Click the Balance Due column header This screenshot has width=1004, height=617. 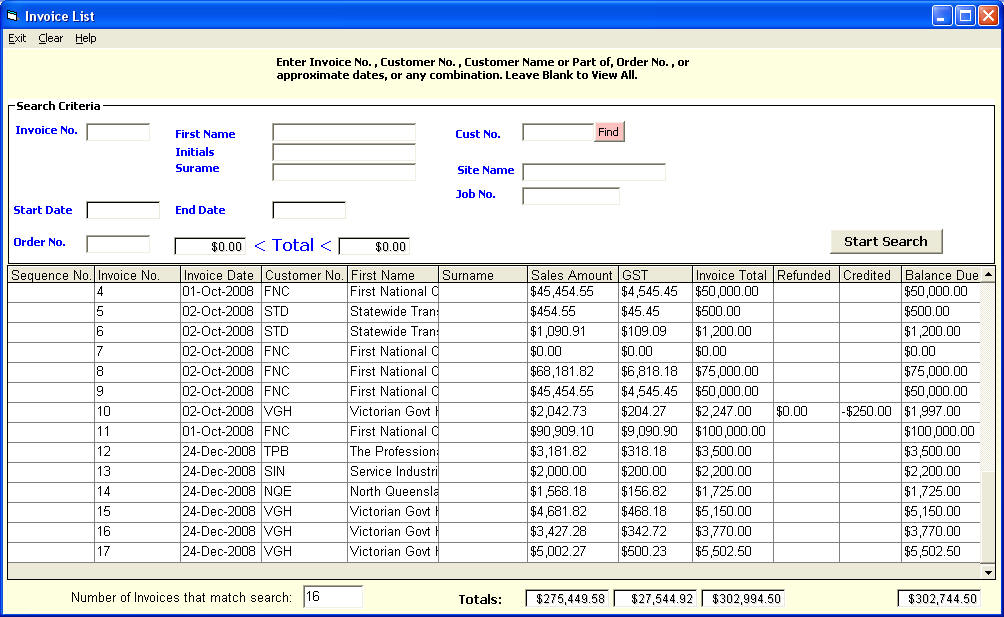point(941,275)
